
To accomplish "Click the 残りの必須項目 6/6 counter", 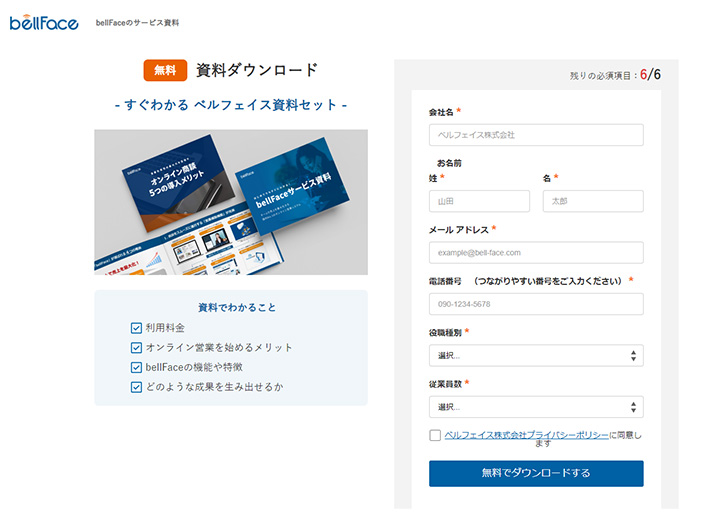I will 615,75.
